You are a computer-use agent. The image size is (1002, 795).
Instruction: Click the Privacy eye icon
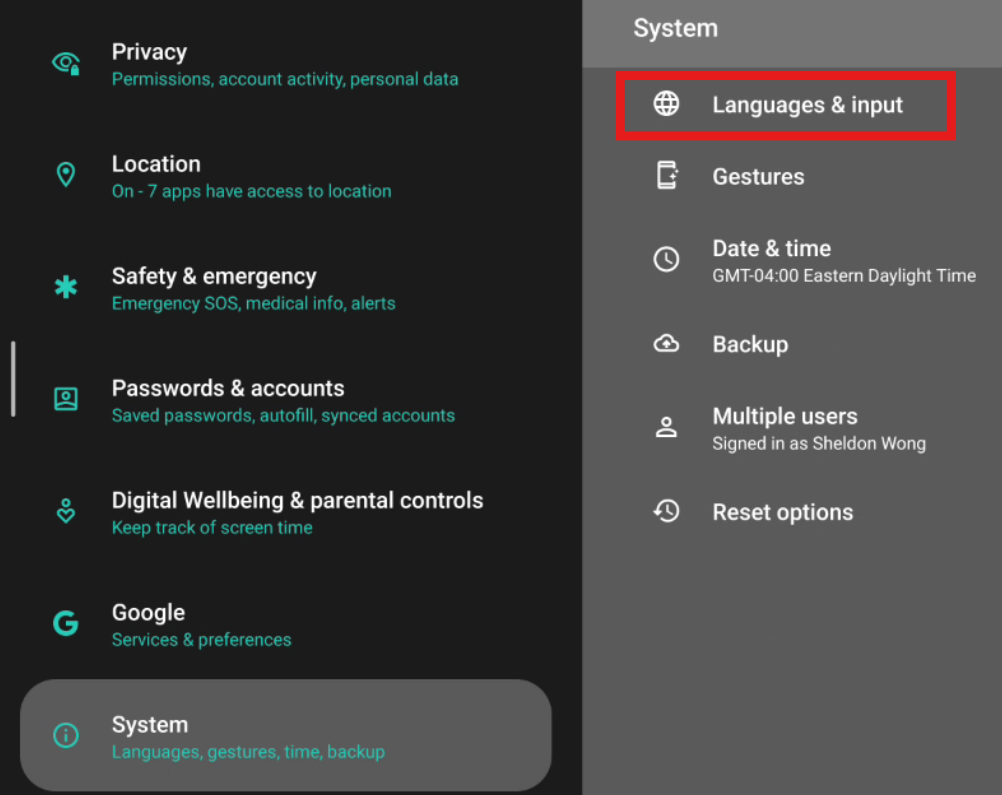coord(66,63)
